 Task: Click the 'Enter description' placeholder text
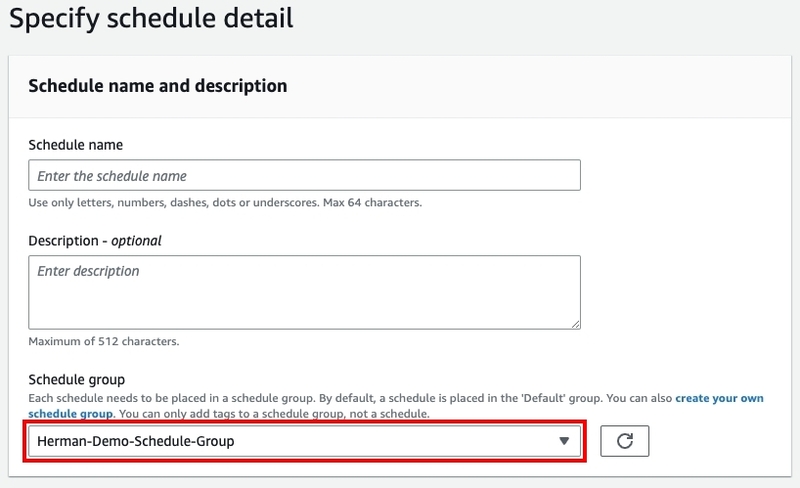(x=88, y=271)
